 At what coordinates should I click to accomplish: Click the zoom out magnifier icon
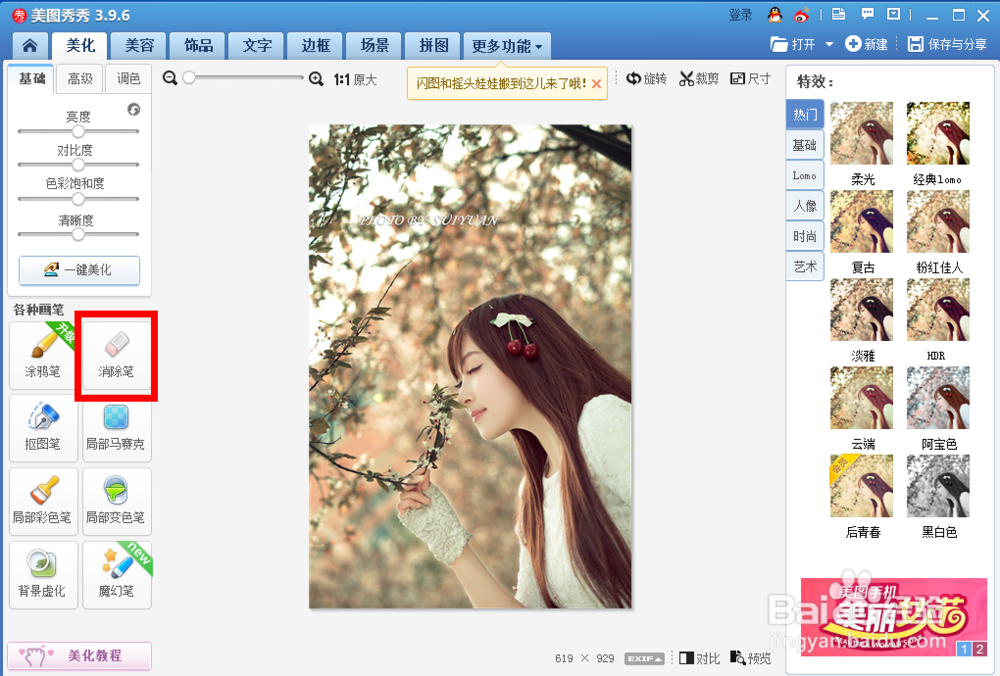tap(170, 78)
